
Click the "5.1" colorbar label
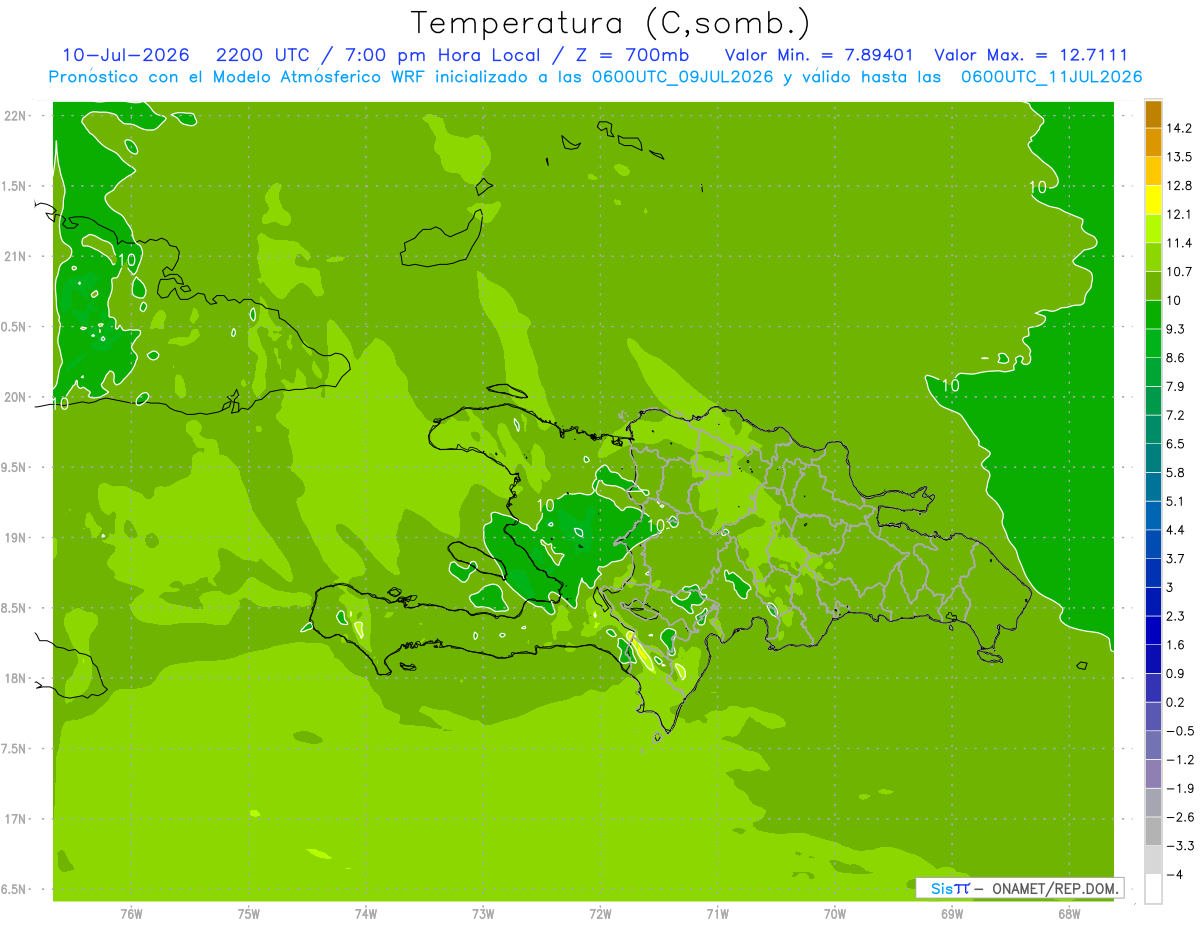pos(1175,501)
